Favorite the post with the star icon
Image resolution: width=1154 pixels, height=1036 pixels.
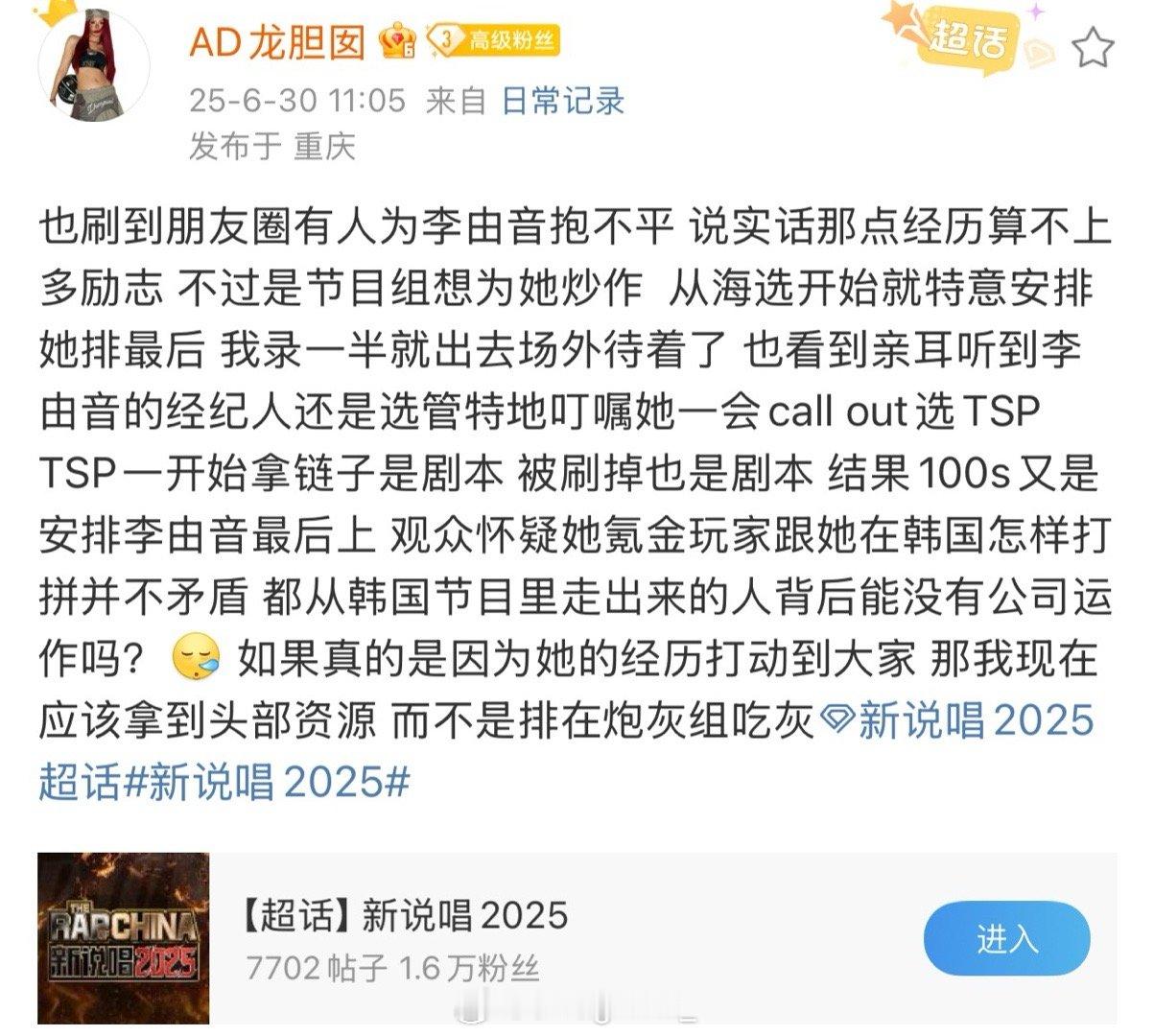1093,47
